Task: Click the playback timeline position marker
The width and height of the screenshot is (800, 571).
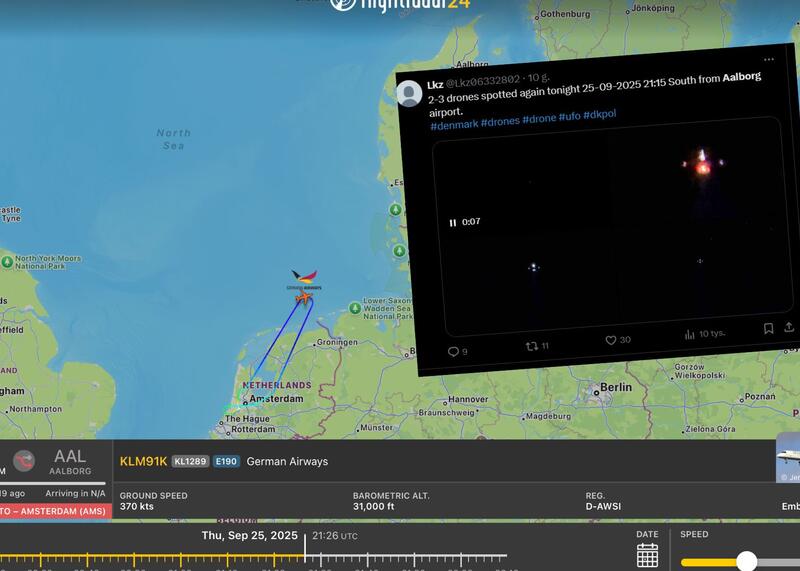Action: click(x=305, y=549)
